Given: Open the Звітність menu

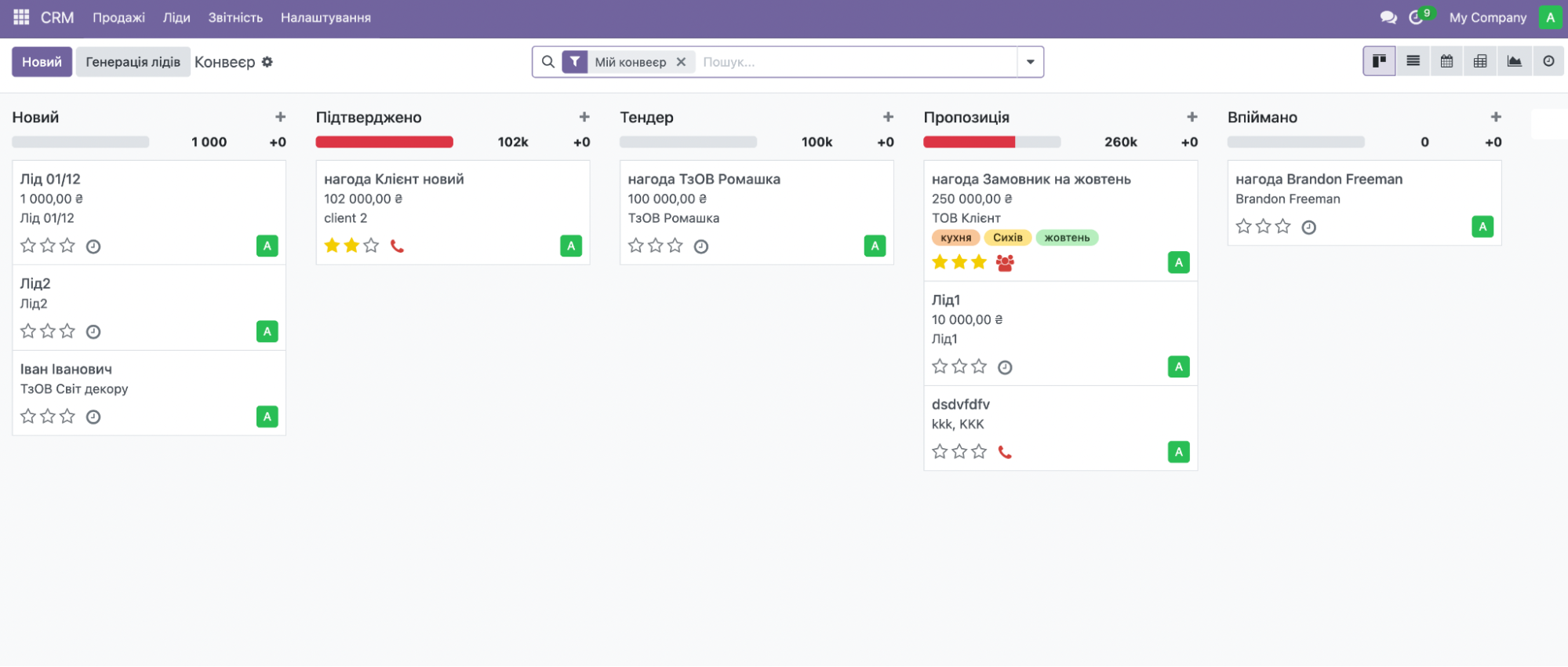Looking at the screenshot, I should coord(235,17).
